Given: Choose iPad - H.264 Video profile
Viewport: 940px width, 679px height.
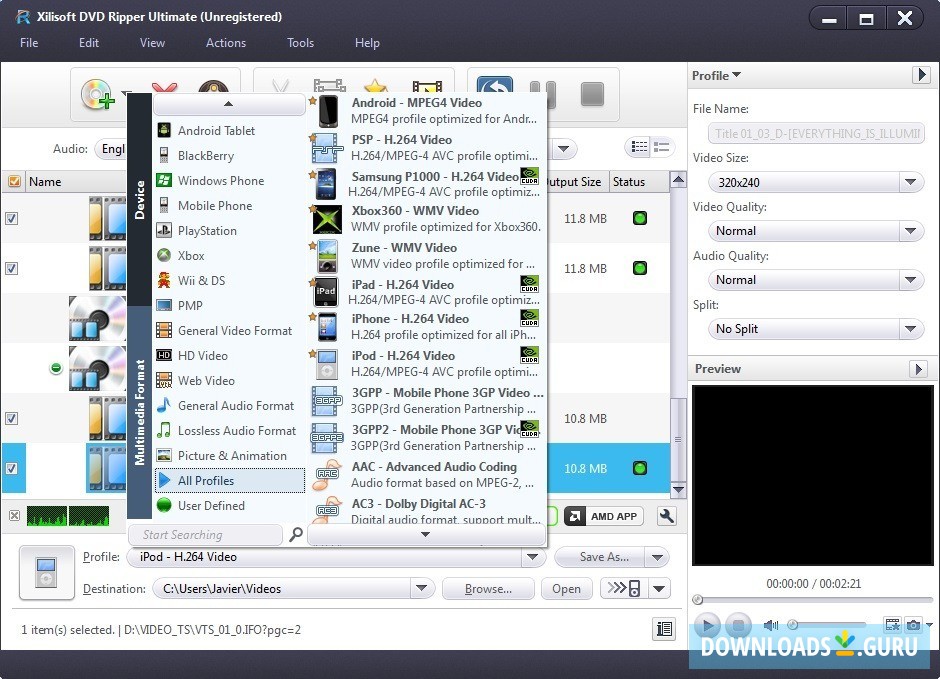Looking at the screenshot, I should tap(427, 292).
